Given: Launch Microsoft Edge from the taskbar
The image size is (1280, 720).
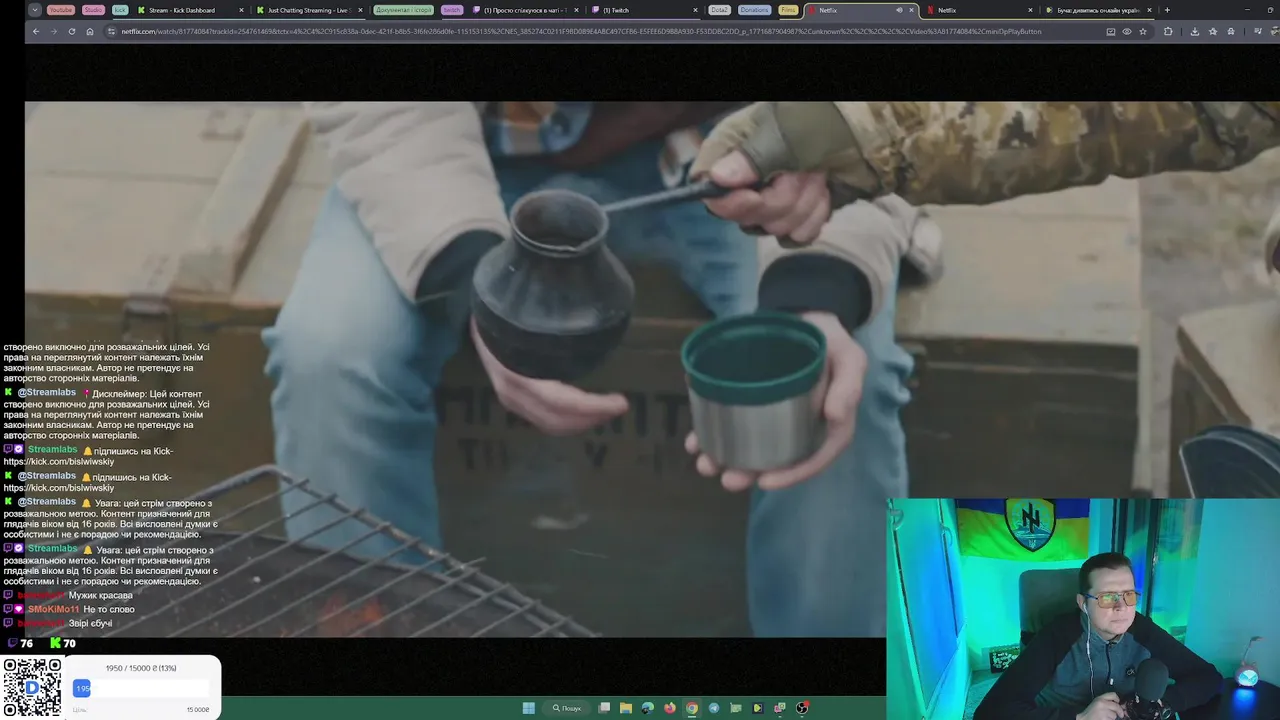Looking at the screenshot, I should 648,708.
